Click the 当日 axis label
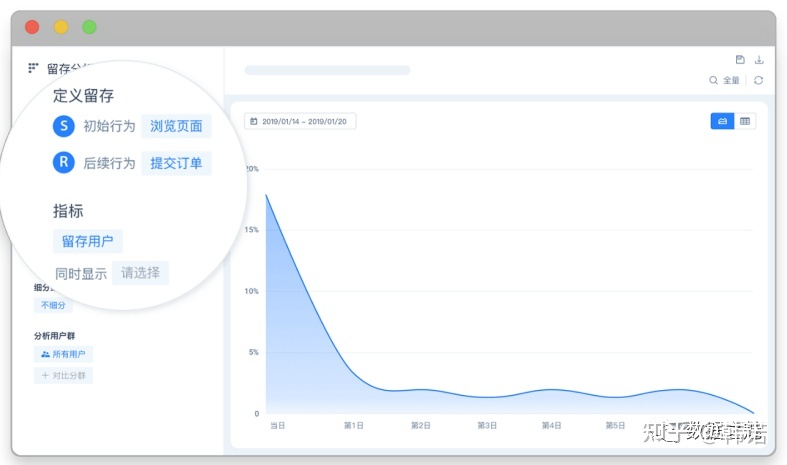The width and height of the screenshot is (787, 465). [x=278, y=425]
